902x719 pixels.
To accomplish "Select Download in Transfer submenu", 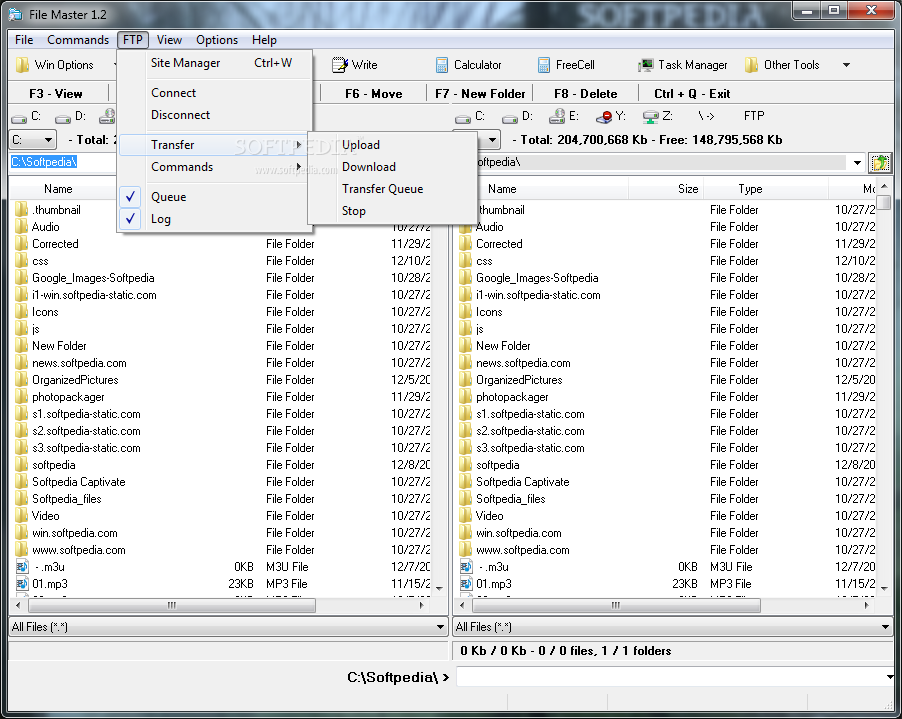I will click(x=392, y=167).
